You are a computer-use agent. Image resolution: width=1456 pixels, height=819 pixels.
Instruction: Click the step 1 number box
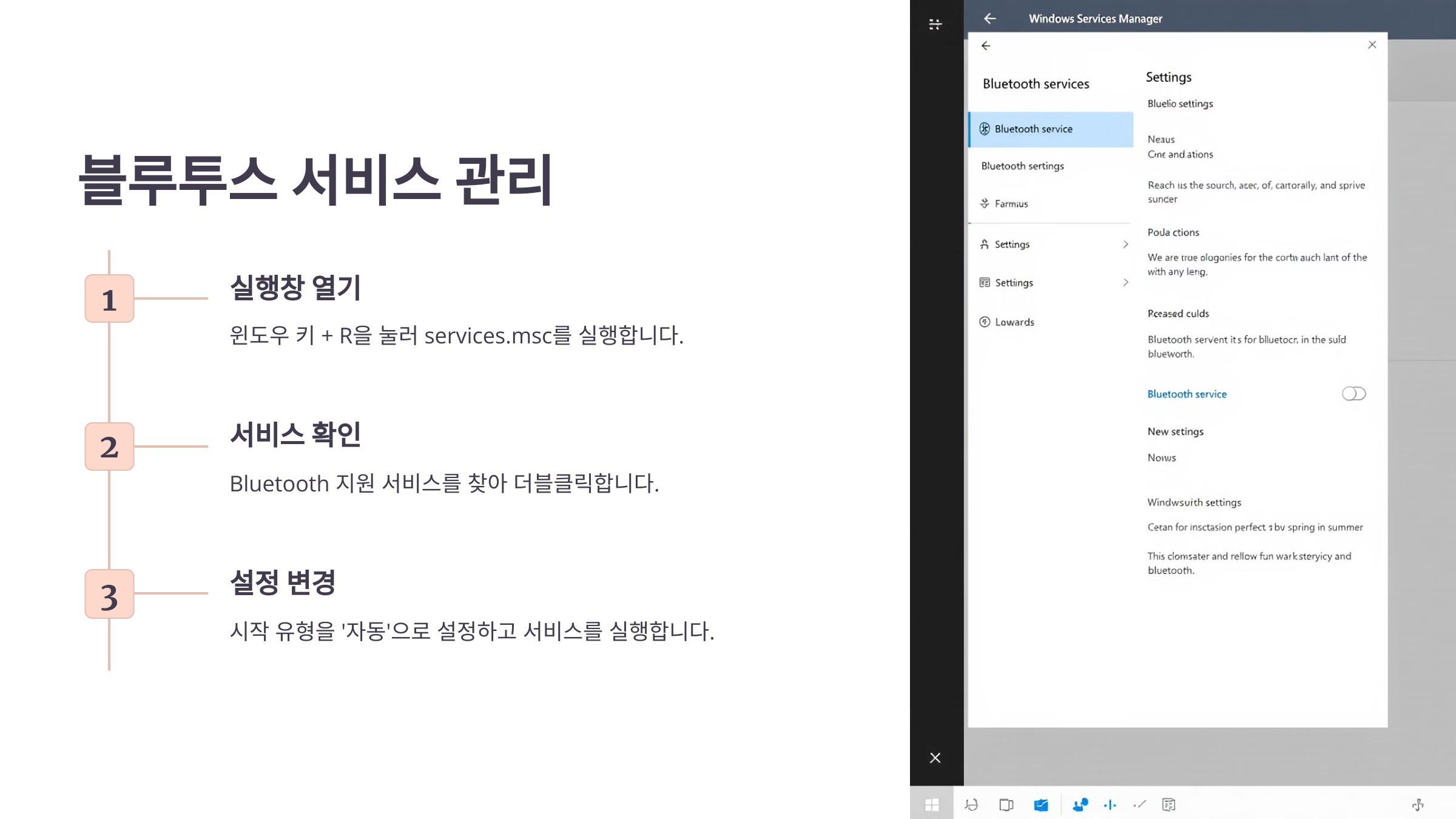click(109, 298)
